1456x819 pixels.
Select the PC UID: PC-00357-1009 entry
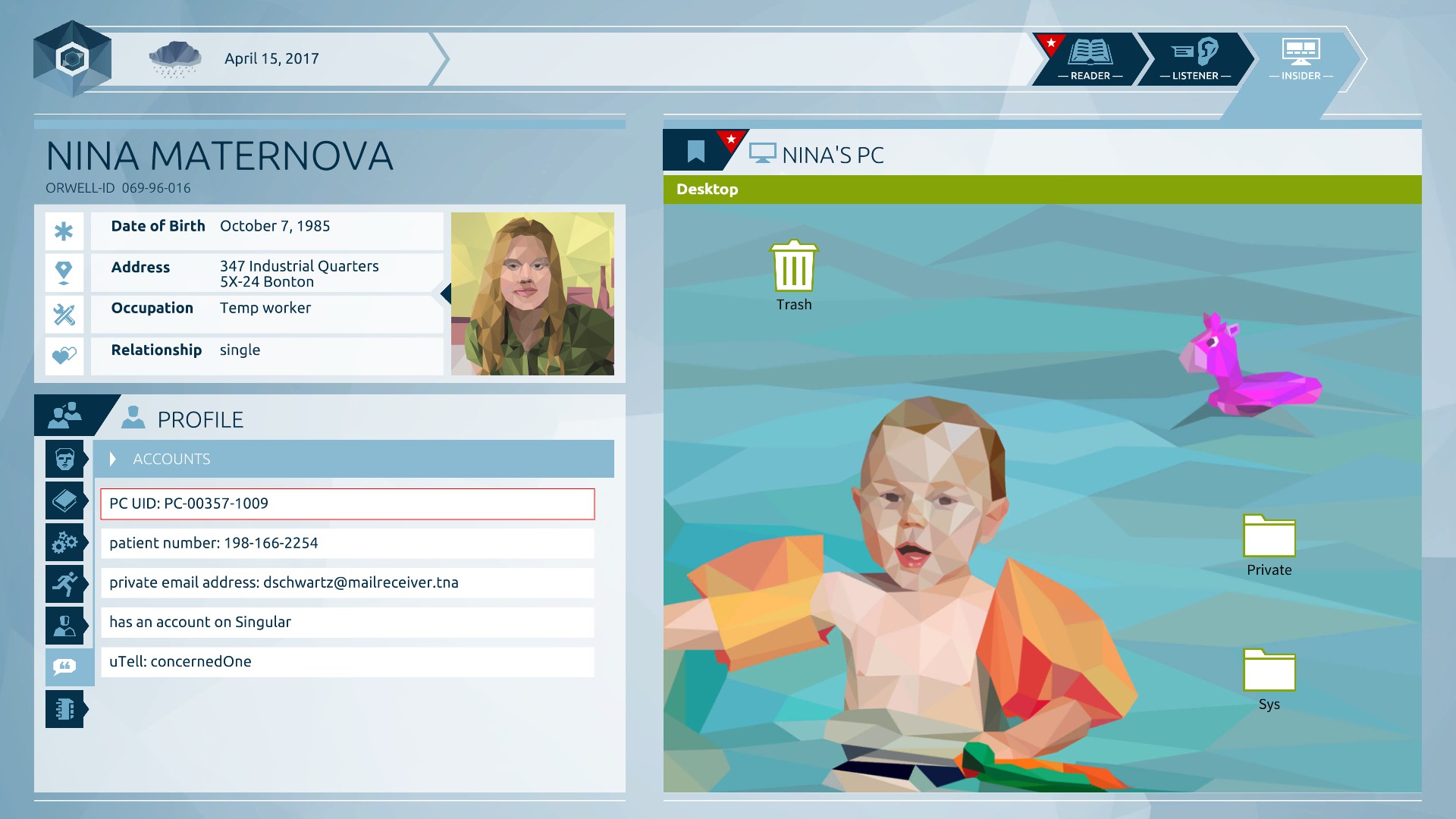click(x=347, y=504)
